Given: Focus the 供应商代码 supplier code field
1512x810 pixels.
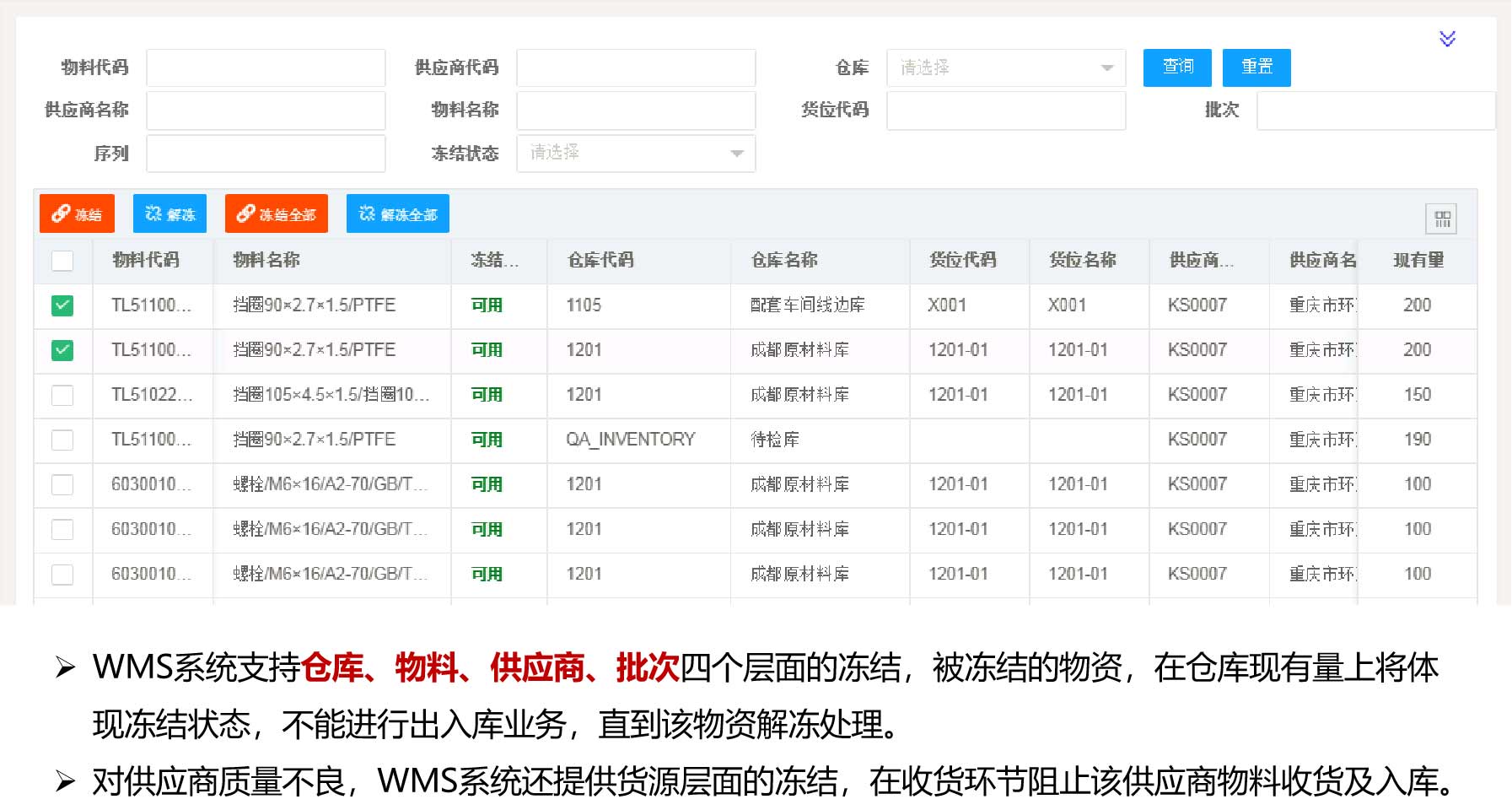Looking at the screenshot, I should click(x=635, y=67).
